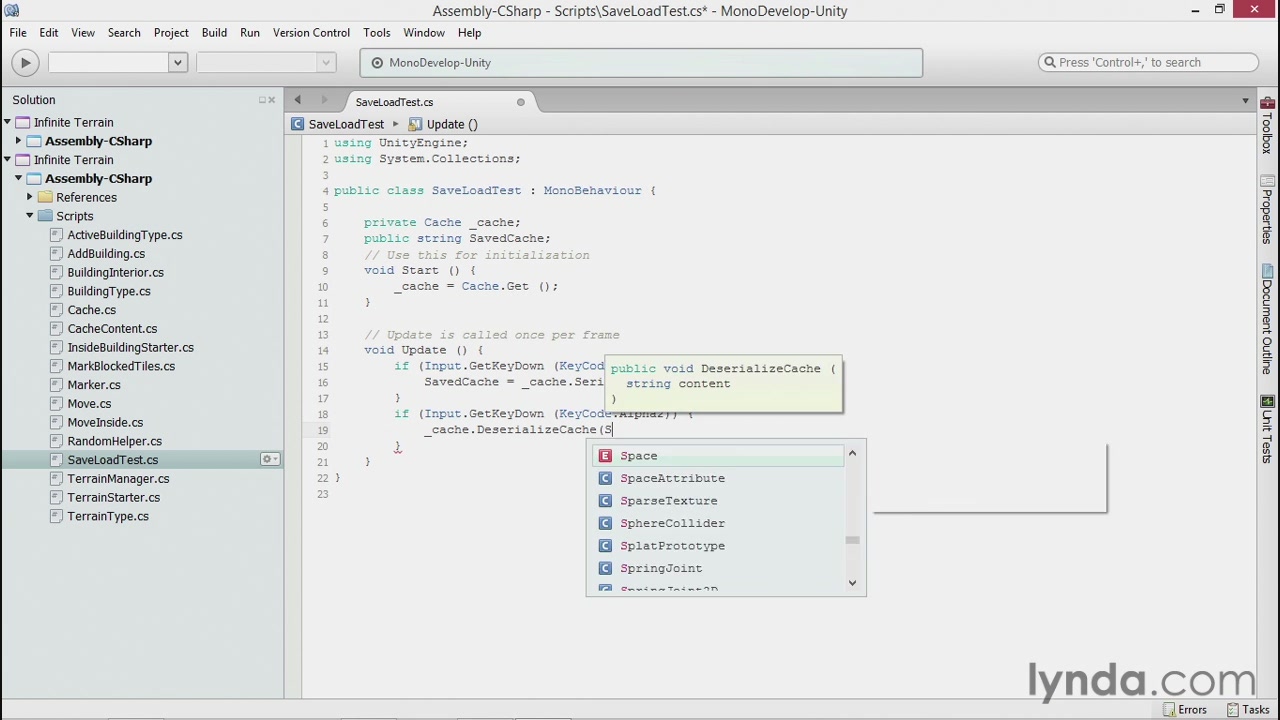
Task: Click the RandomHelper.cs file icon
Action: [x=56, y=441]
